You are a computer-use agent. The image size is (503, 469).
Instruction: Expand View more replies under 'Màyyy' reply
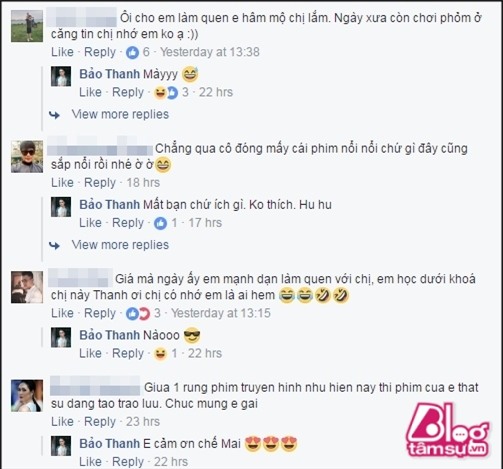[120, 114]
